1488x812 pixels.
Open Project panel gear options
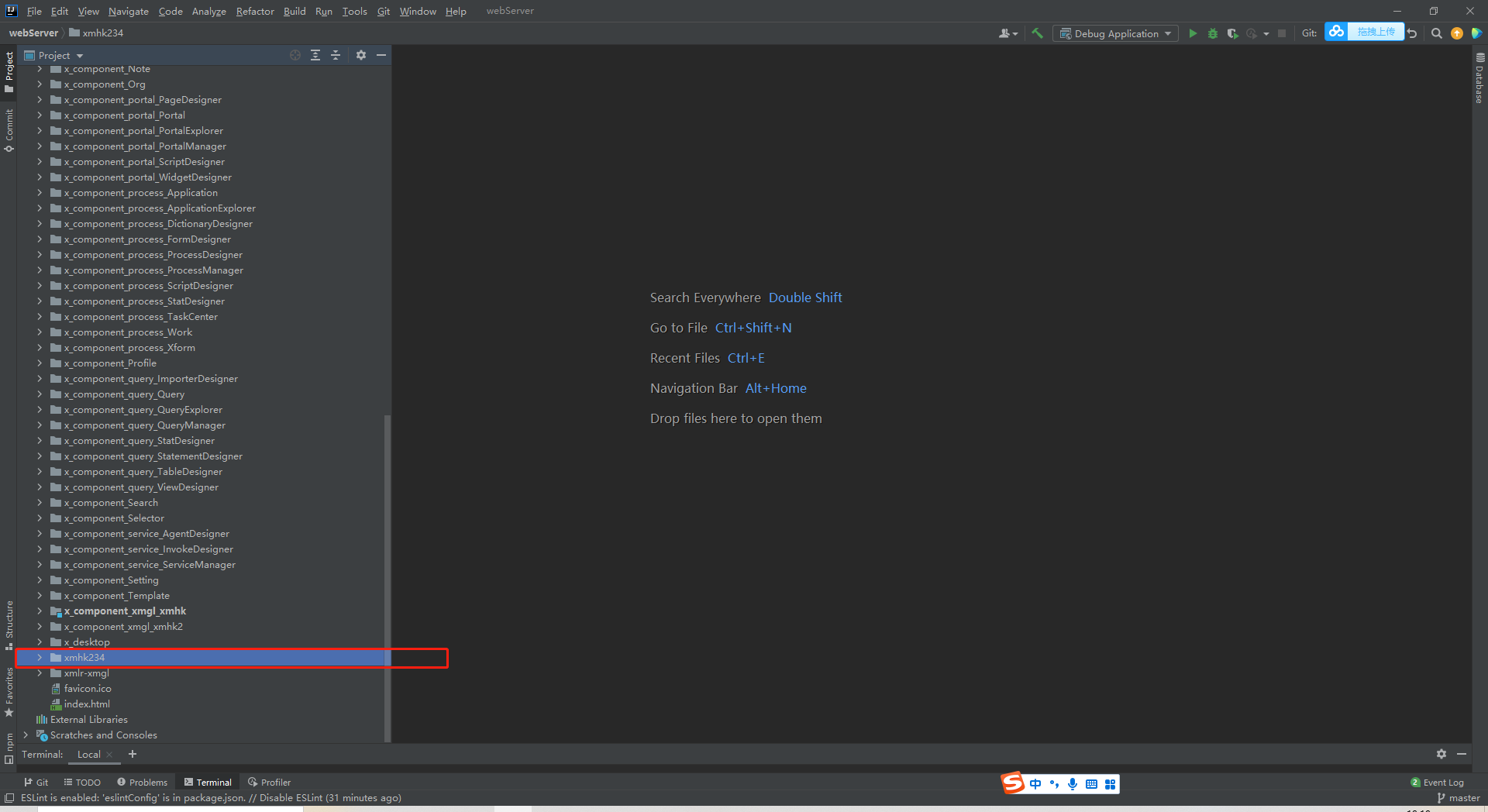tap(361, 55)
